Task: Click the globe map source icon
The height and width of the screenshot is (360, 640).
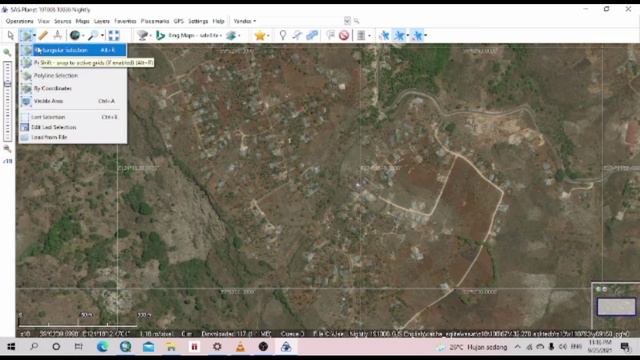Action: (x=74, y=36)
